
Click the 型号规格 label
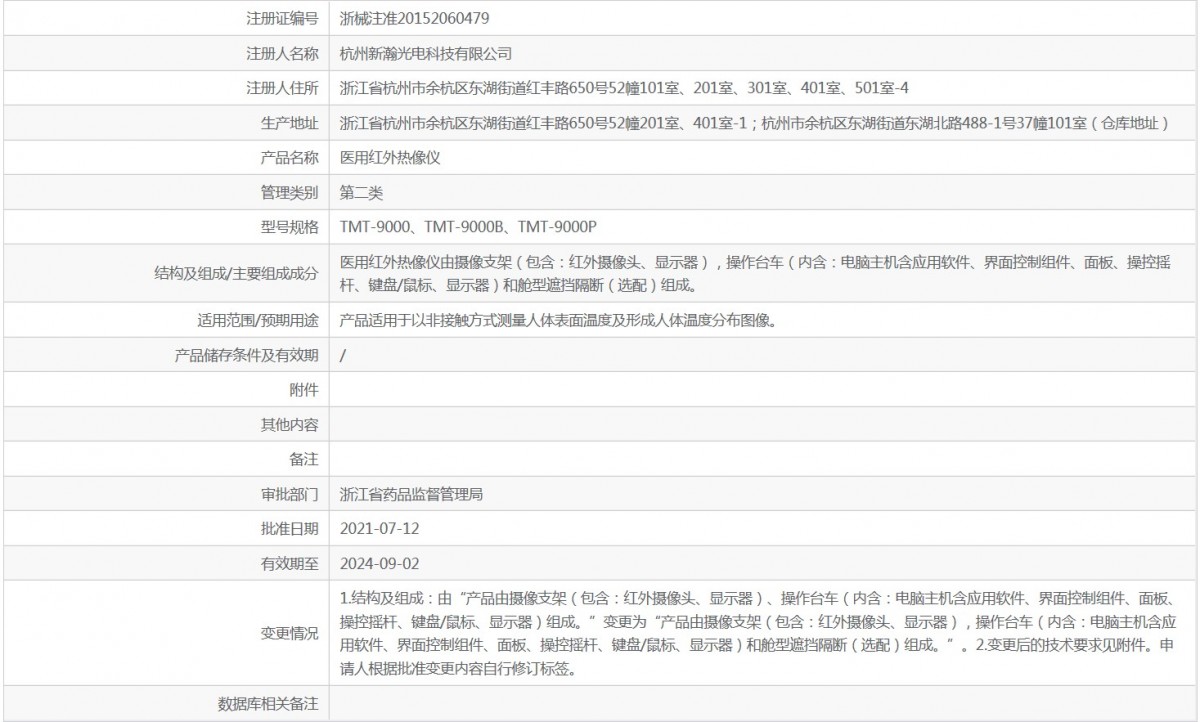289,228
